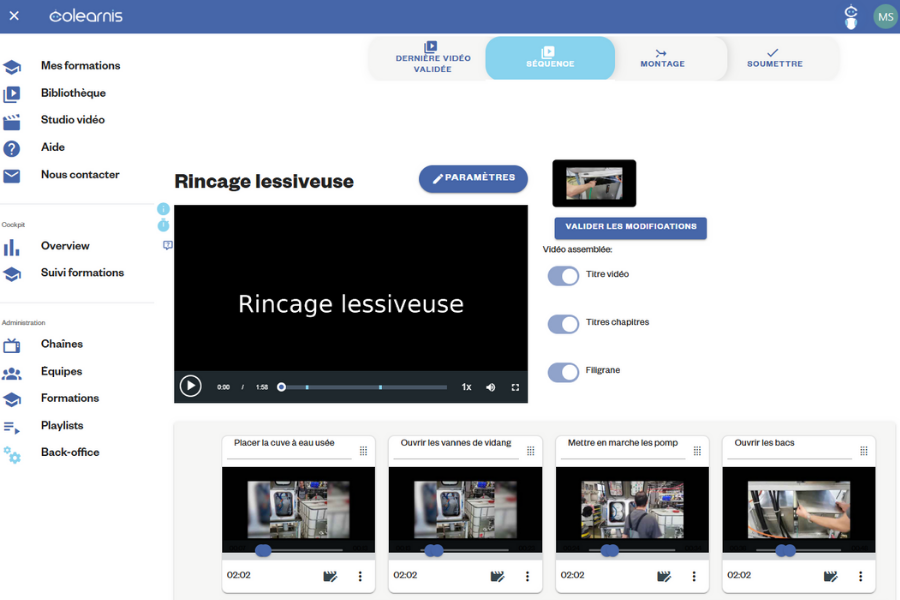Toggle the Titres chapitres switch
This screenshot has width=900, height=600.
point(563,324)
